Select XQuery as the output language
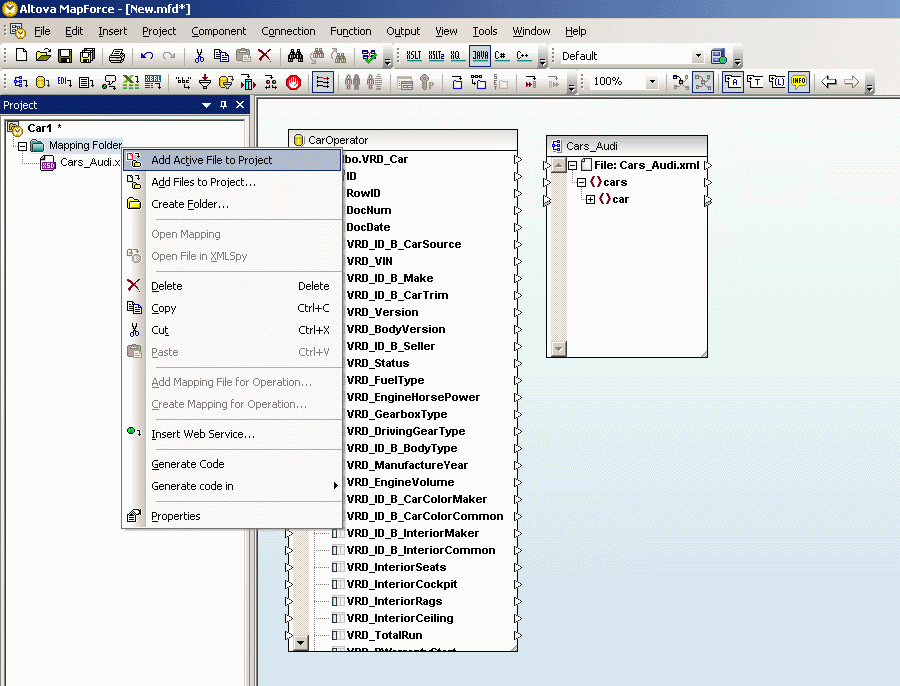Image resolution: width=900 pixels, height=686 pixels. coord(456,56)
